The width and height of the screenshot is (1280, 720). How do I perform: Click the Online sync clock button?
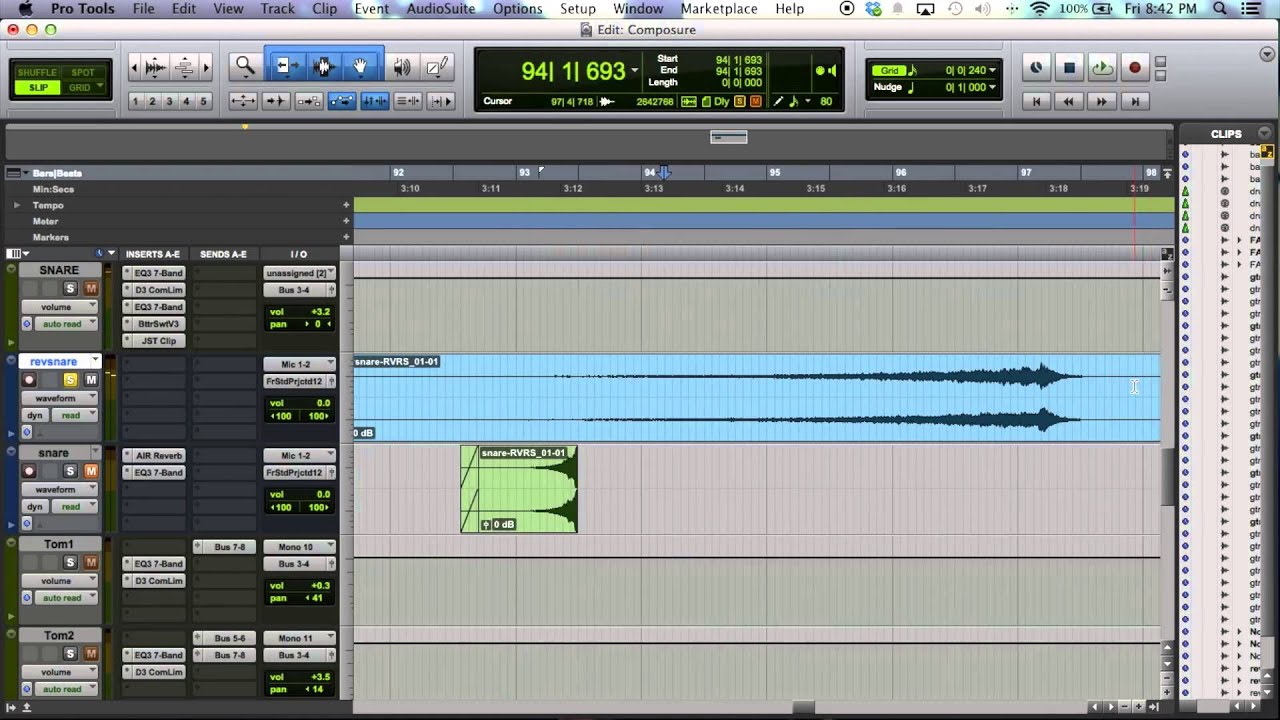point(1036,68)
